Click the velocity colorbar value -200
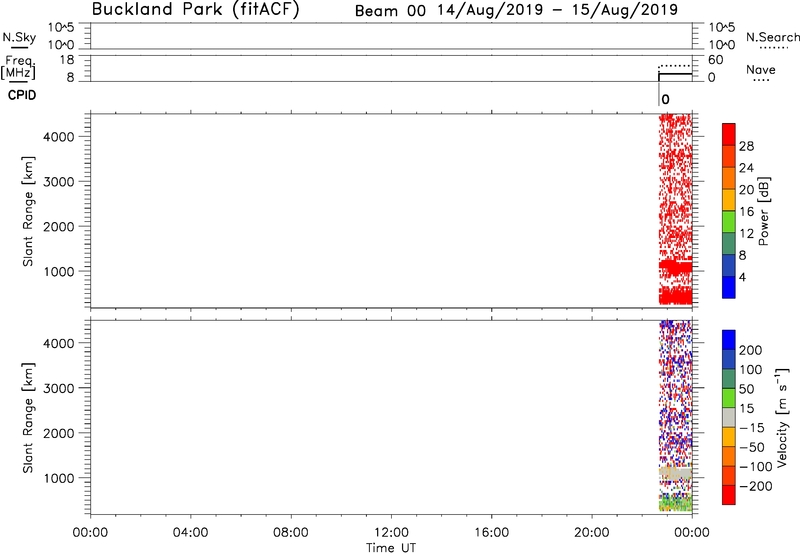 pos(755,486)
